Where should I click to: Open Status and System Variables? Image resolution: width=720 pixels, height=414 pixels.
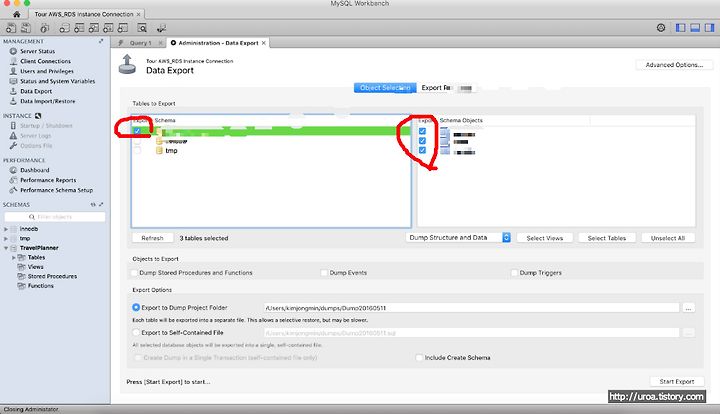(57, 81)
